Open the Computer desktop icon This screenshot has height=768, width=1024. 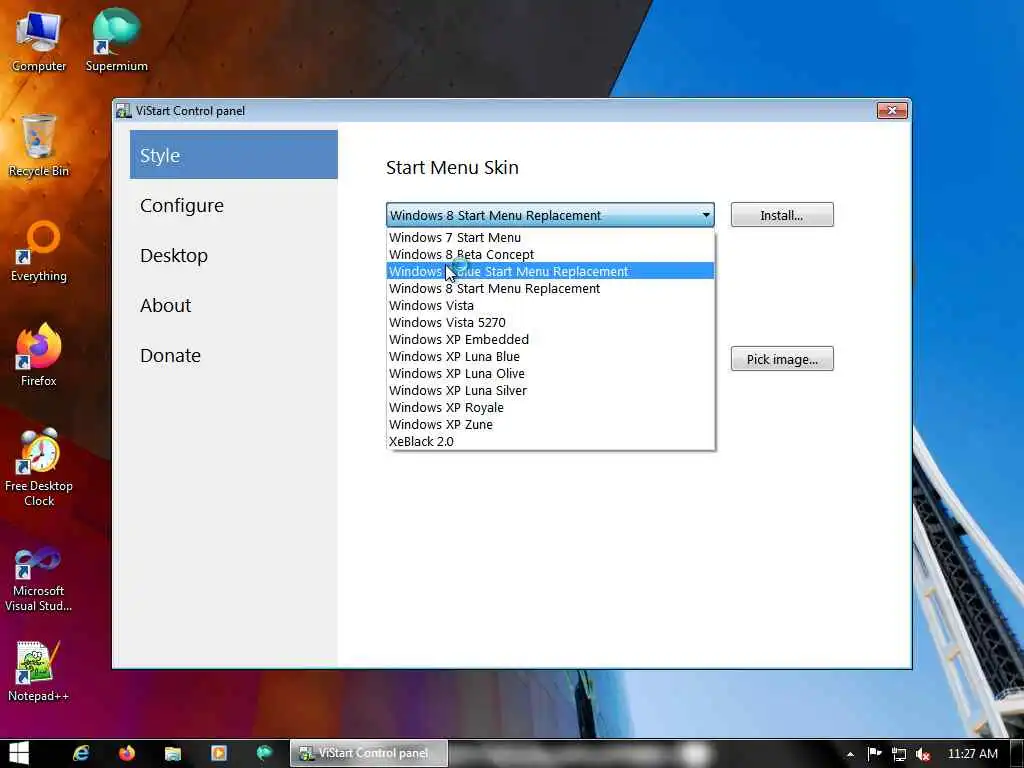[x=39, y=42]
